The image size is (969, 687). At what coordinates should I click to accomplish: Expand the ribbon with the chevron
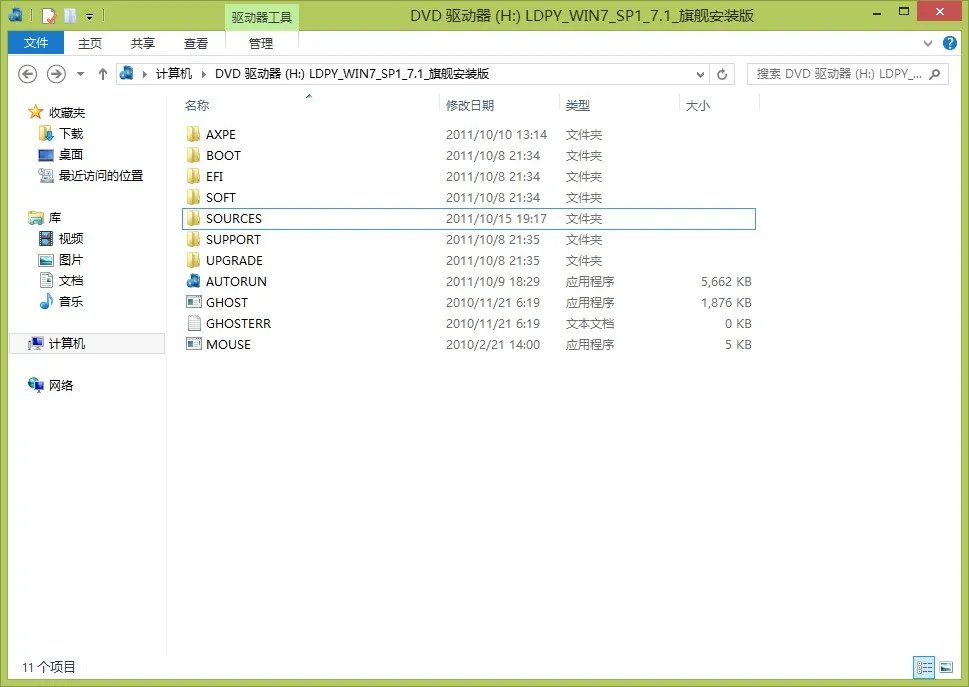[926, 43]
